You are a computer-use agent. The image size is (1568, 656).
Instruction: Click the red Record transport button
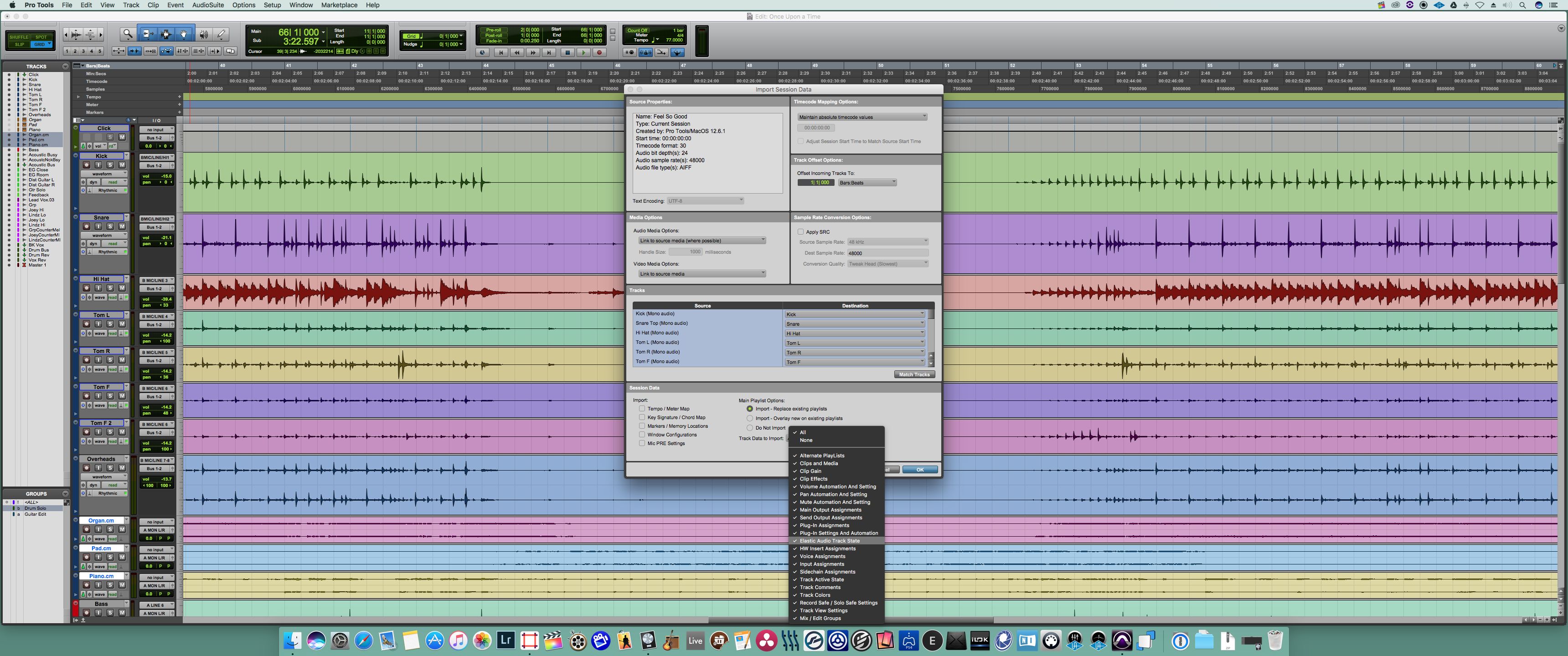[x=599, y=53]
